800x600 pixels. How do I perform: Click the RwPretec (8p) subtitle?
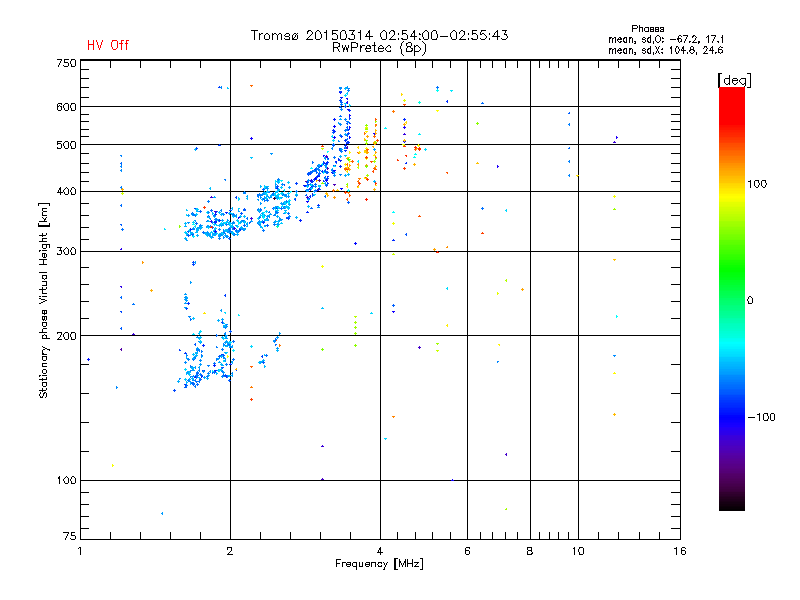pos(379,48)
